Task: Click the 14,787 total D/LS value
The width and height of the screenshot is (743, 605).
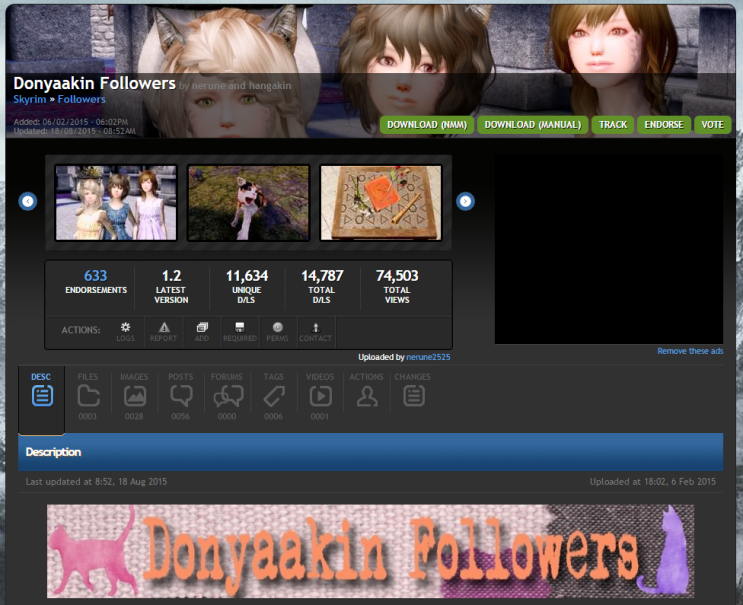Action: [x=322, y=276]
